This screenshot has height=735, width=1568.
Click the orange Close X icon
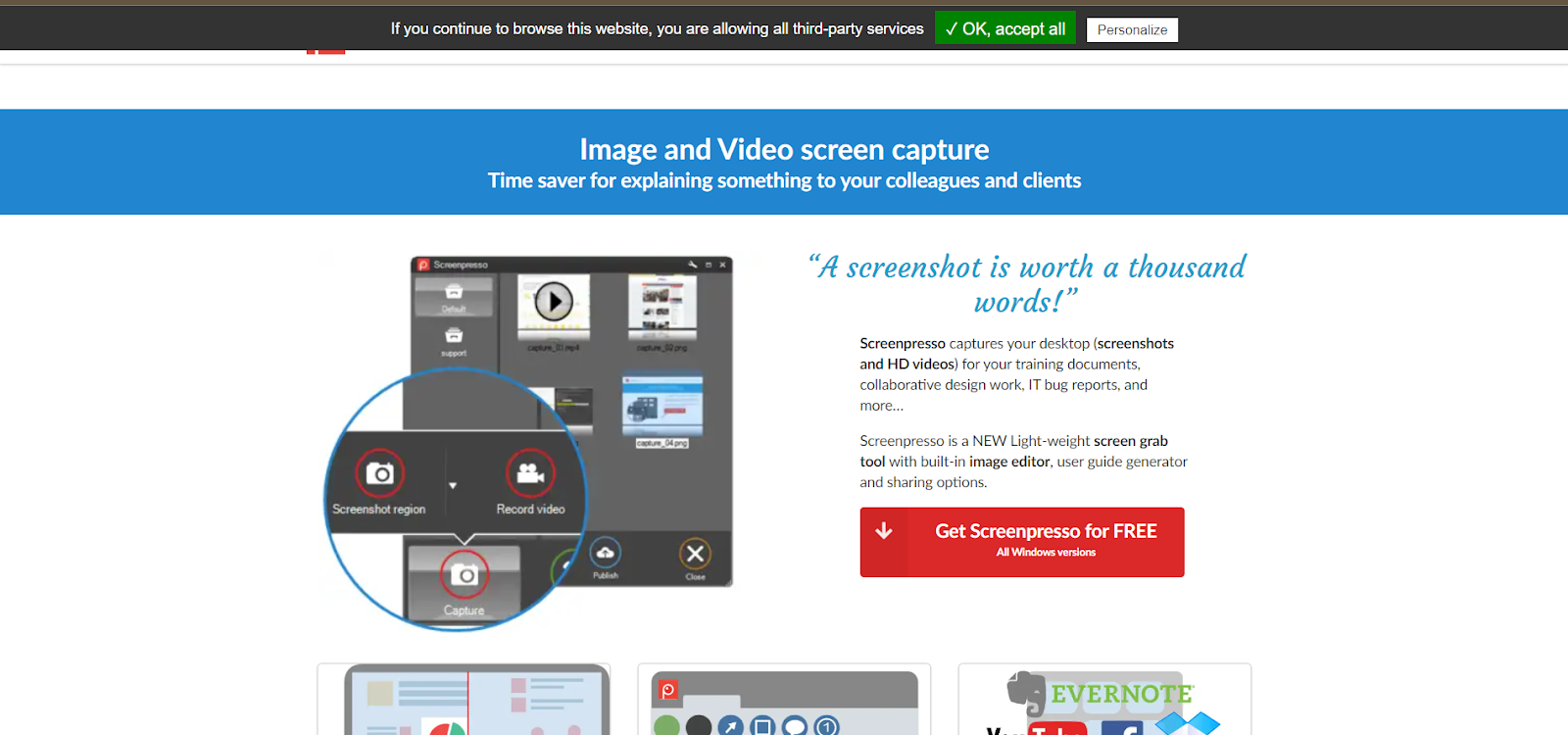pos(695,554)
